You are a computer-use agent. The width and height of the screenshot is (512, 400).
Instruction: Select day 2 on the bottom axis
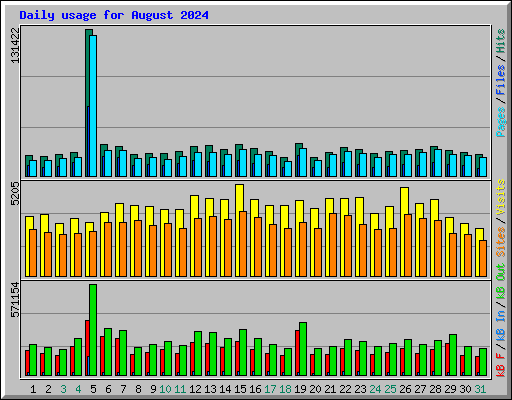tap(48, 389)
